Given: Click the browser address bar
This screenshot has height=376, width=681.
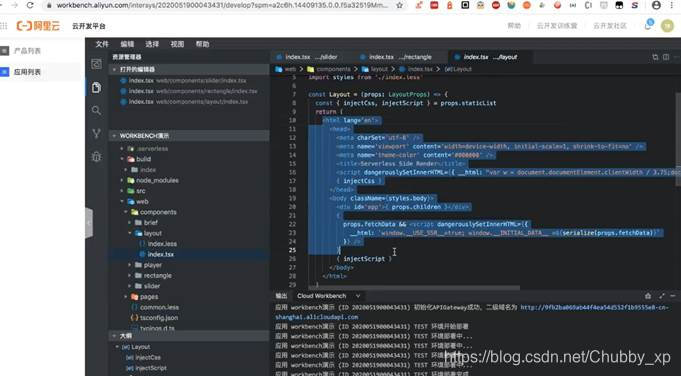Looking at the screenshot, I should (221, 5).
